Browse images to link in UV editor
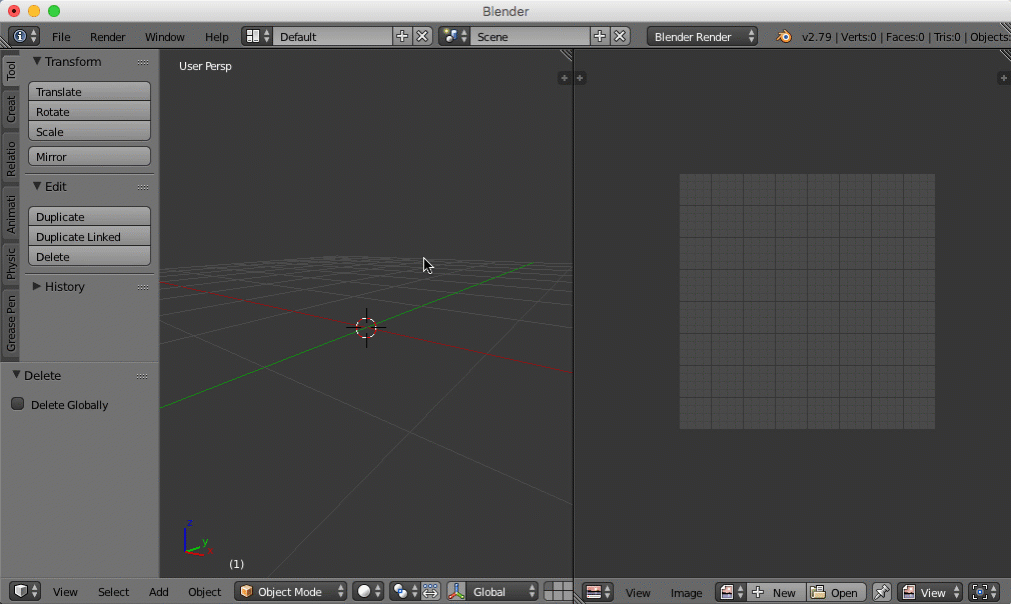Viewport: 1011px width, 604px height. [731, 592]
